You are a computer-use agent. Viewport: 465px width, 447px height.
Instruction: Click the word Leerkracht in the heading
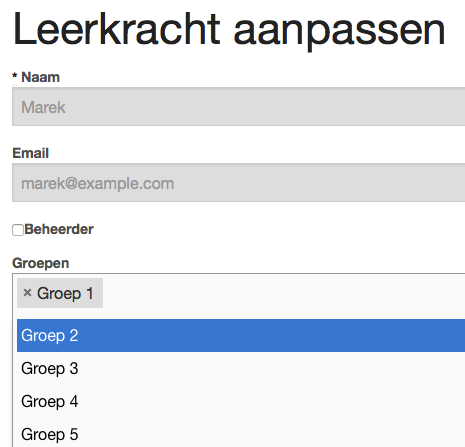click(x=117, y=29)
